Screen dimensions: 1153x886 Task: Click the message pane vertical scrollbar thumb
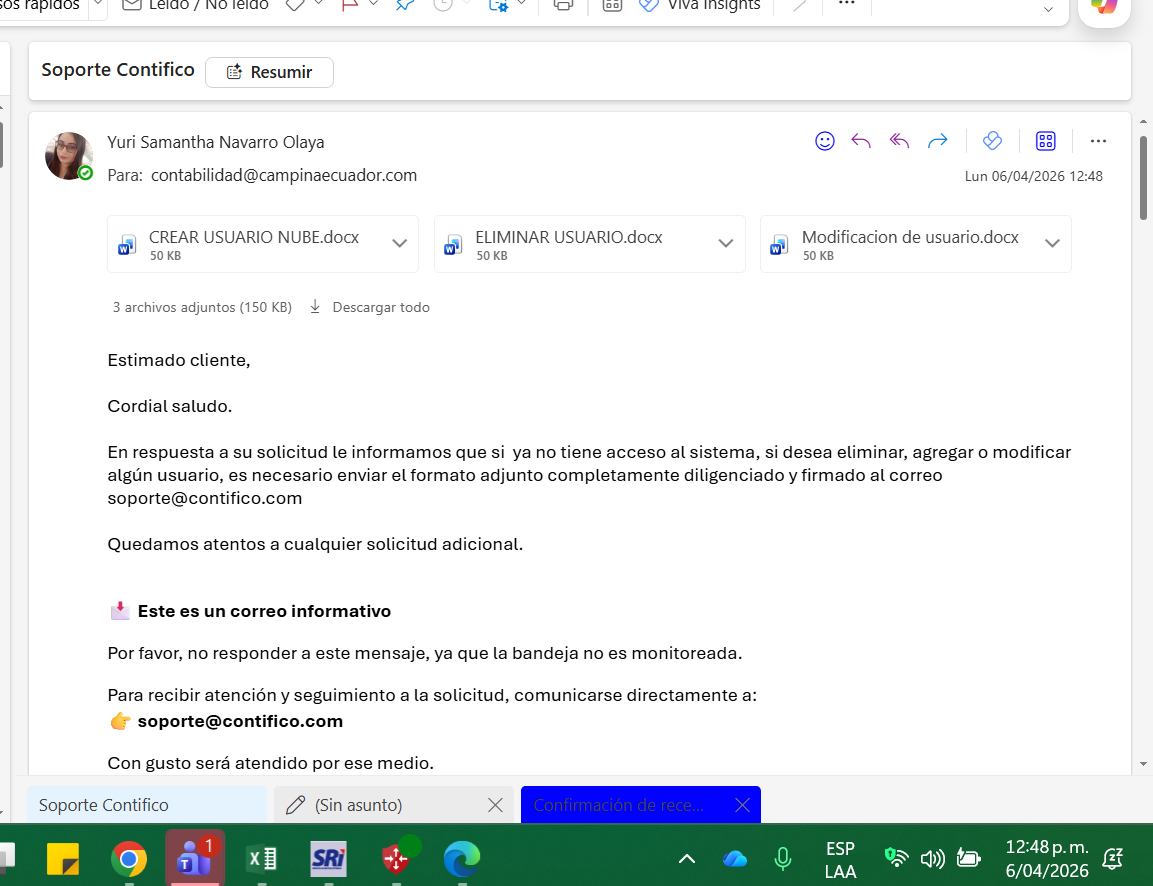click(1143, 177)
